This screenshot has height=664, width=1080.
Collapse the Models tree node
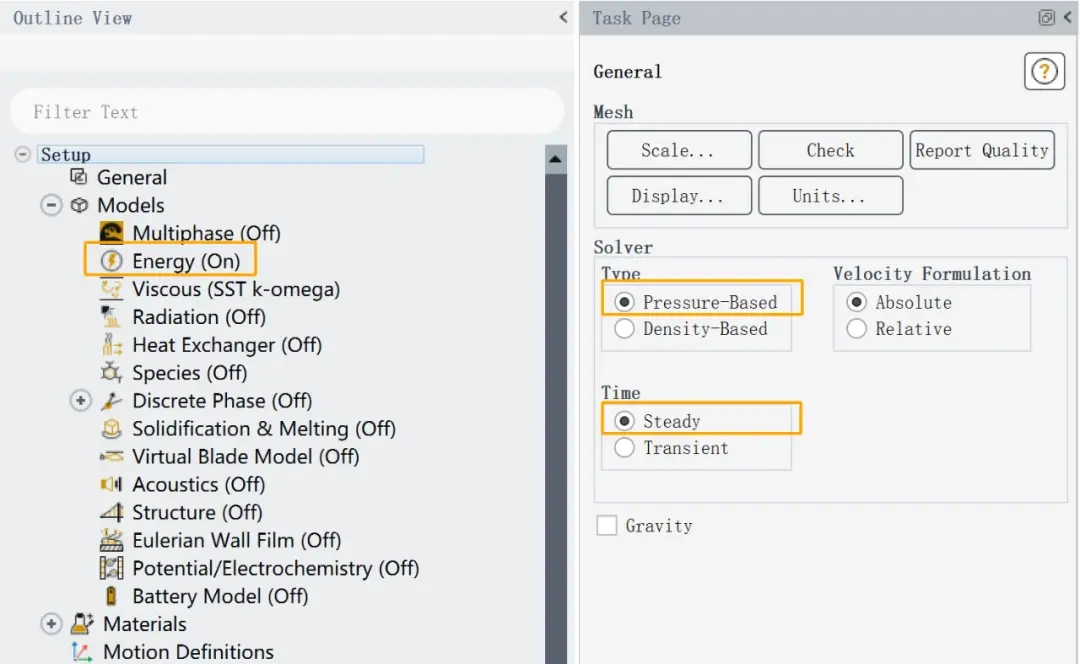tap(51, 205)
